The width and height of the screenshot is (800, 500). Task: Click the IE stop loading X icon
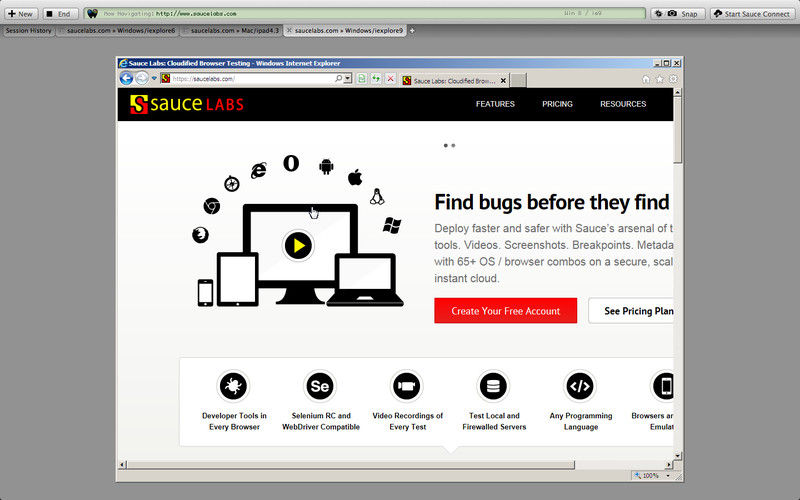[391, 79]
